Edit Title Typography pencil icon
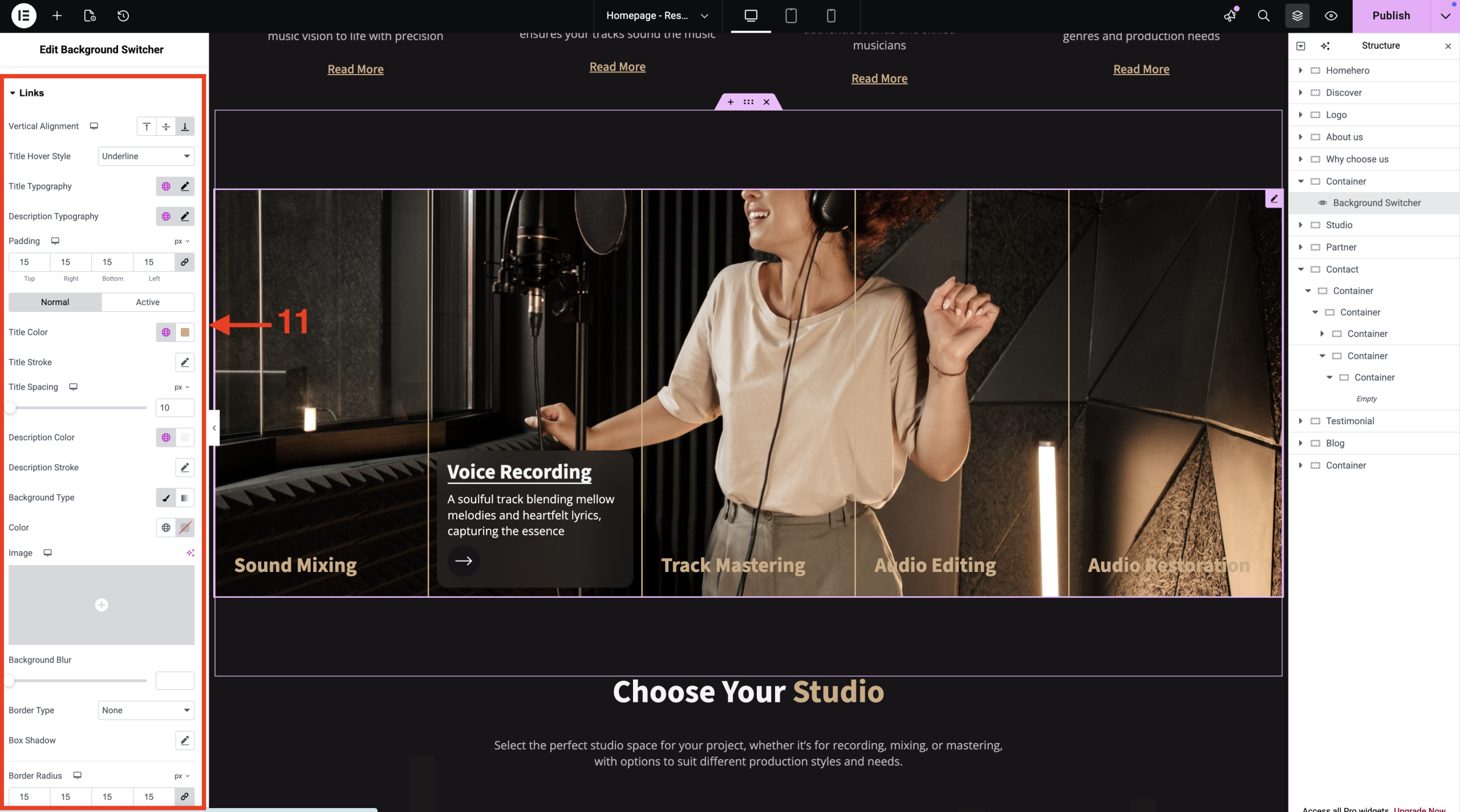 (185, 186)
